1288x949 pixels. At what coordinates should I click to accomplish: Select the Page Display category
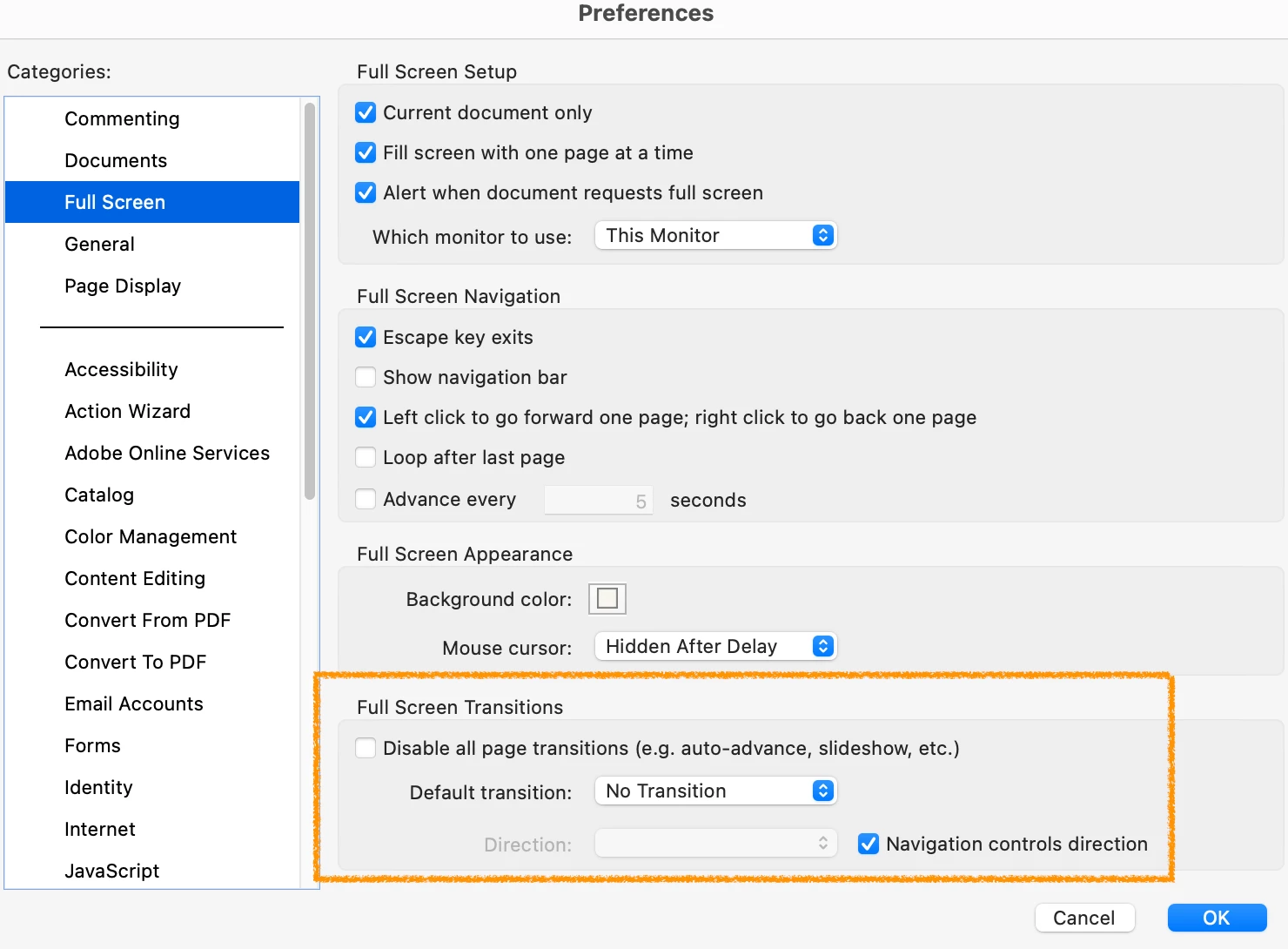tap(123, 286)
